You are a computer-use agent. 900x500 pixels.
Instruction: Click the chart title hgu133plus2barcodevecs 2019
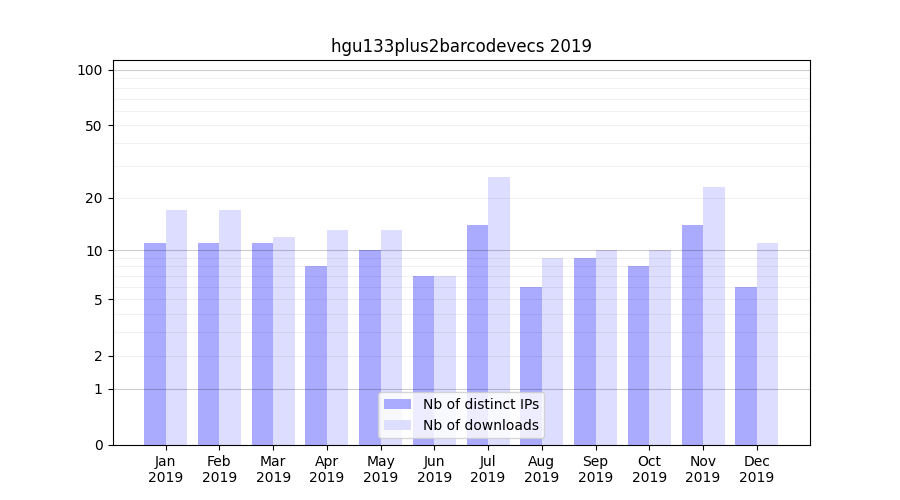pos(461,46)
